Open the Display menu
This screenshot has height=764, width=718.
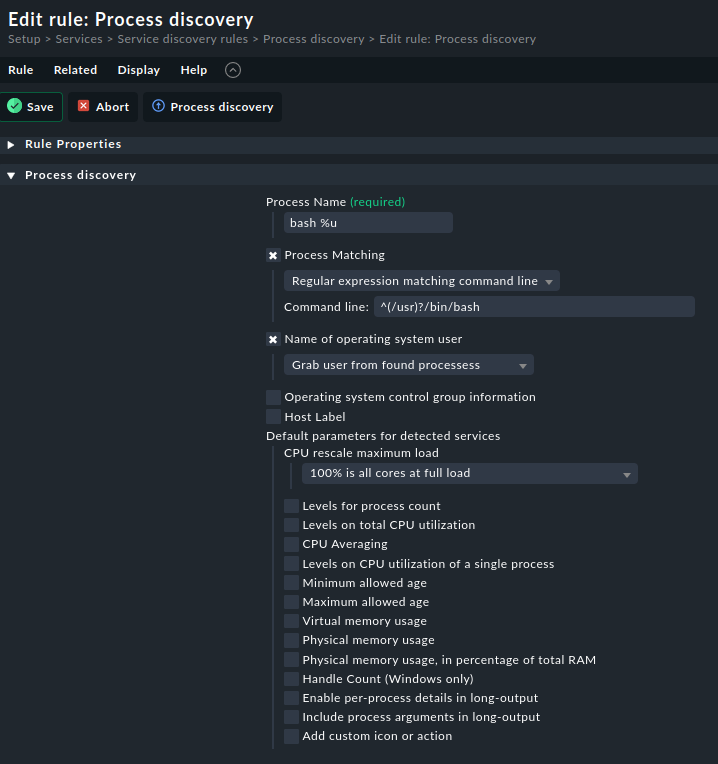[x=139, y=70]
